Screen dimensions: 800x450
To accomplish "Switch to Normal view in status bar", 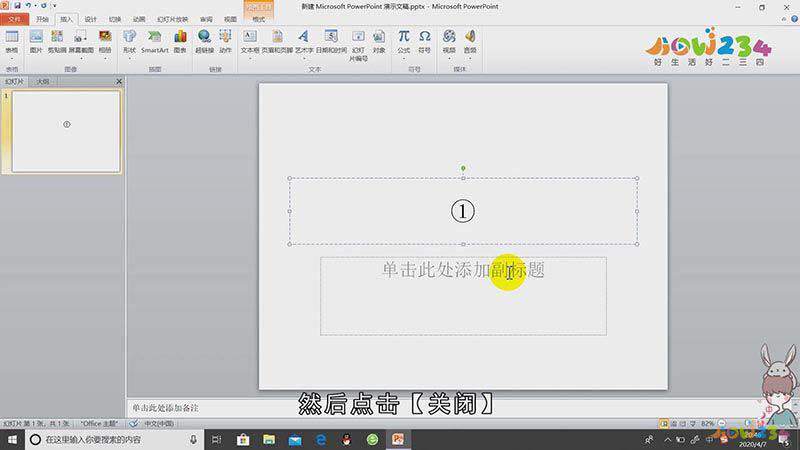I will 664,423.
